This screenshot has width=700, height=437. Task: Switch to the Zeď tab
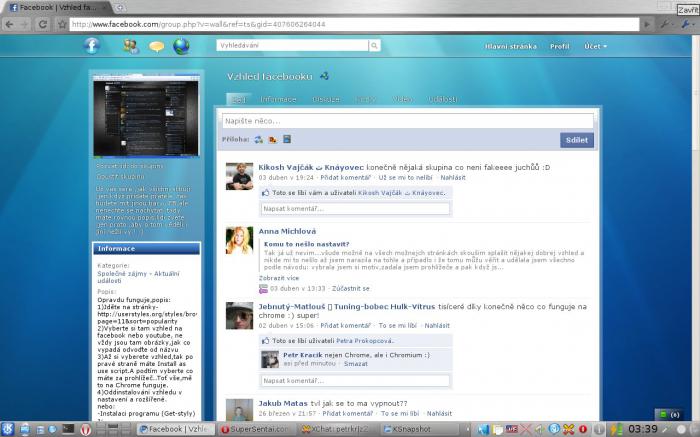click(238, 100)
